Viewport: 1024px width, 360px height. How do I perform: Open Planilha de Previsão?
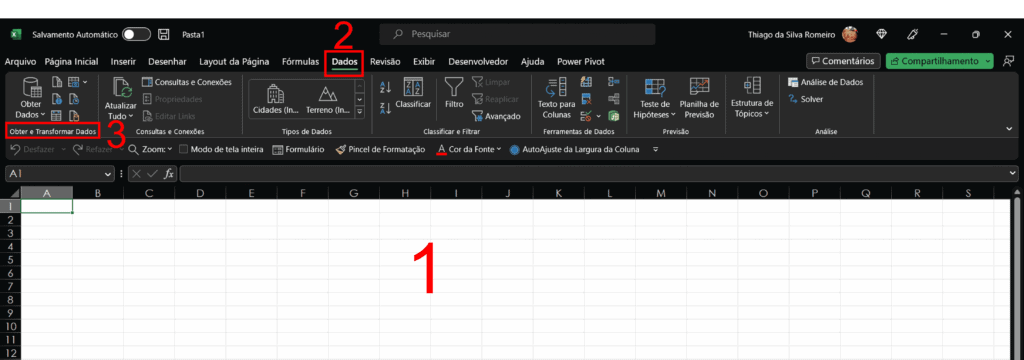(x=699, y=98)
